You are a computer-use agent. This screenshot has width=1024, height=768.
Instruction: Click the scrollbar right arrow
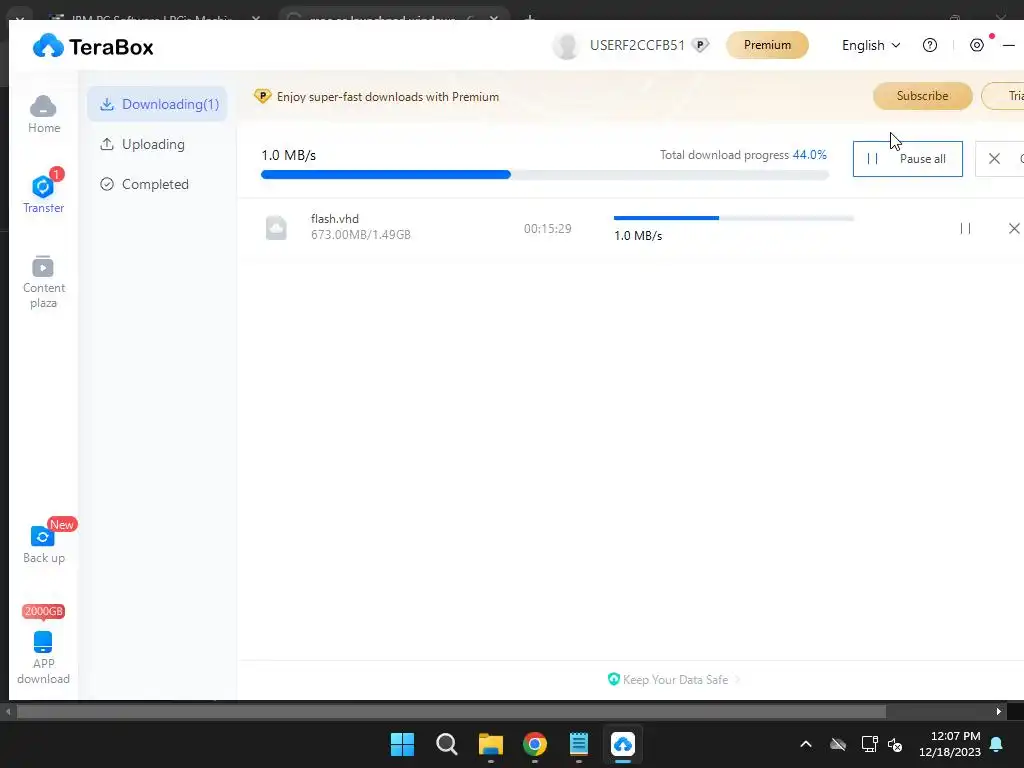[999, 711]
